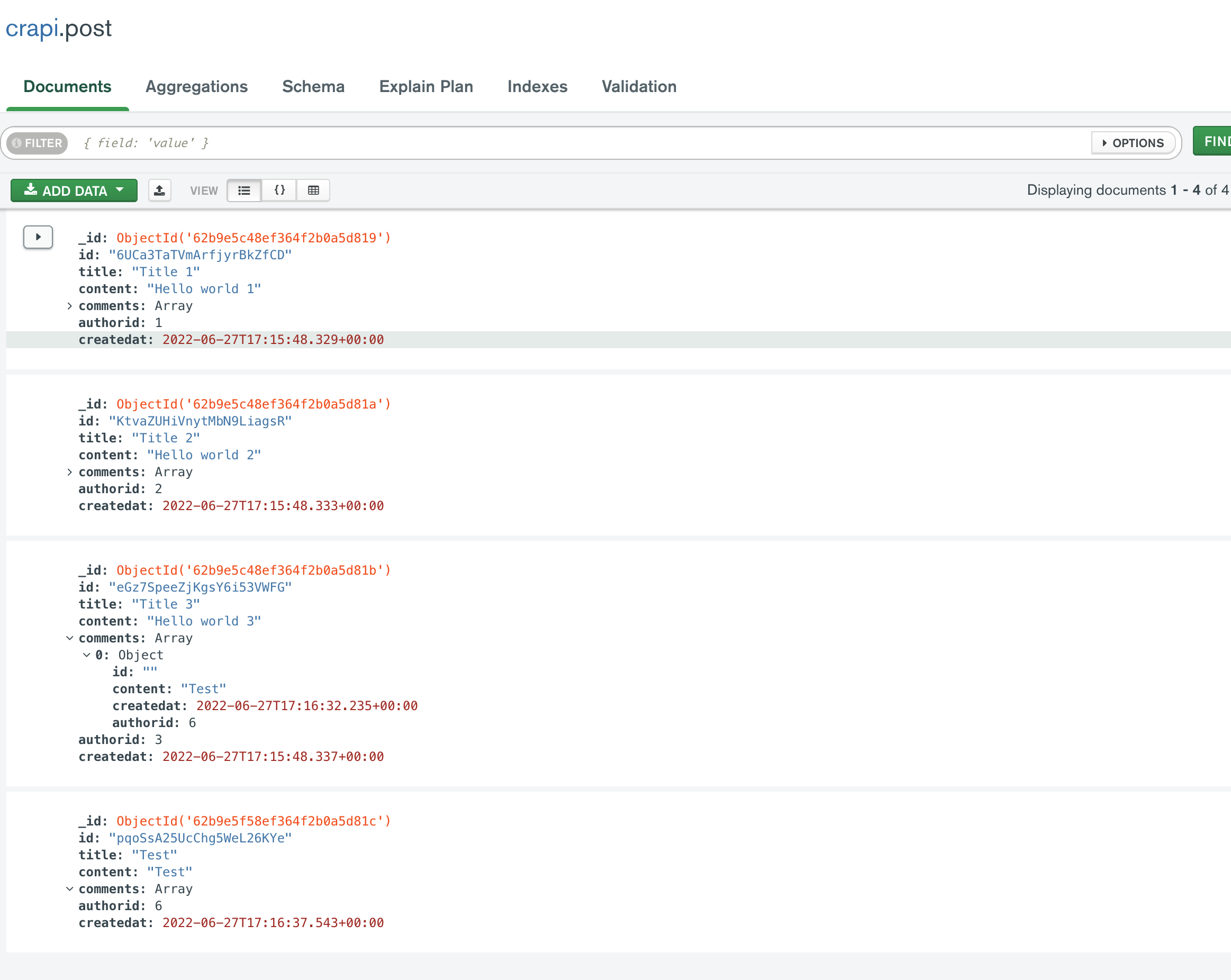This screenshot has width=1231, height=980.
Task: Collapse comments array of Test post
Action: pos(70,888)
